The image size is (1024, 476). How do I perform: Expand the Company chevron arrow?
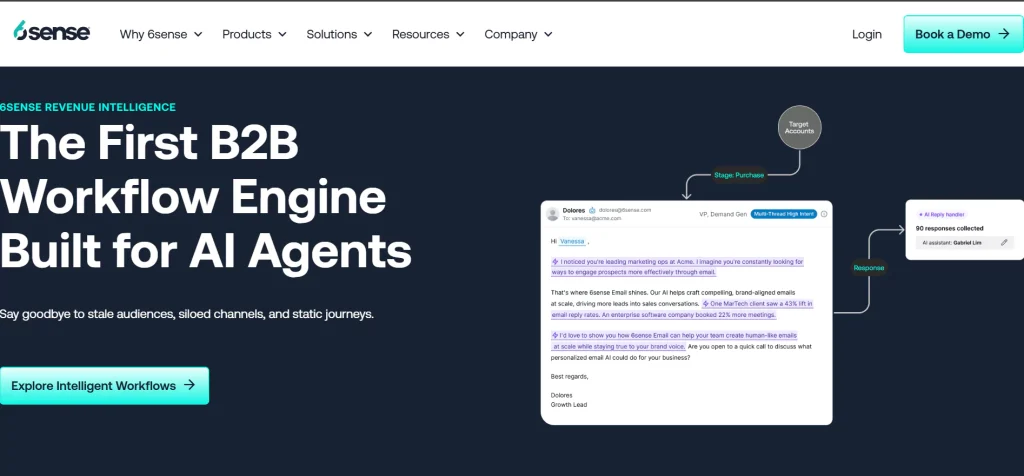tap(548, 35)
